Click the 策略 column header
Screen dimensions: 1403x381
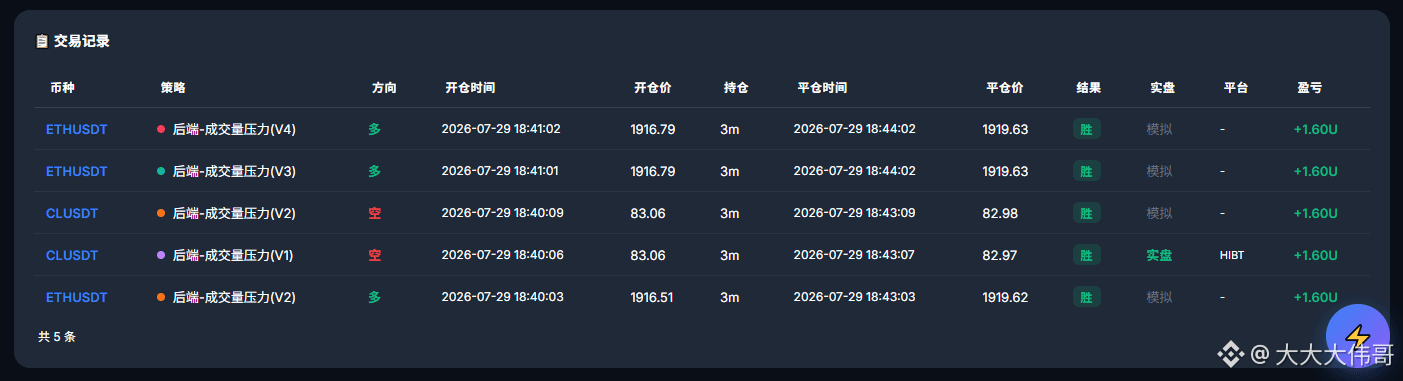[x=173, y=88]
